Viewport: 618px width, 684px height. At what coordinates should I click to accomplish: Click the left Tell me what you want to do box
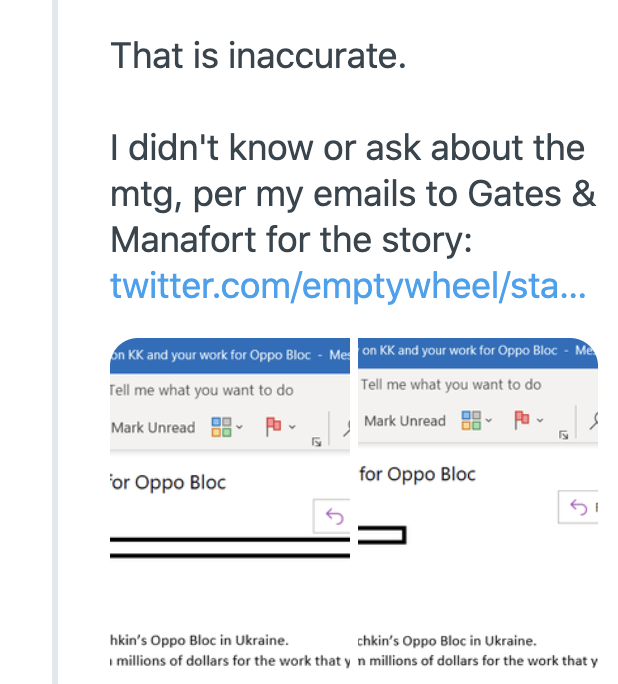click(201, 390)
